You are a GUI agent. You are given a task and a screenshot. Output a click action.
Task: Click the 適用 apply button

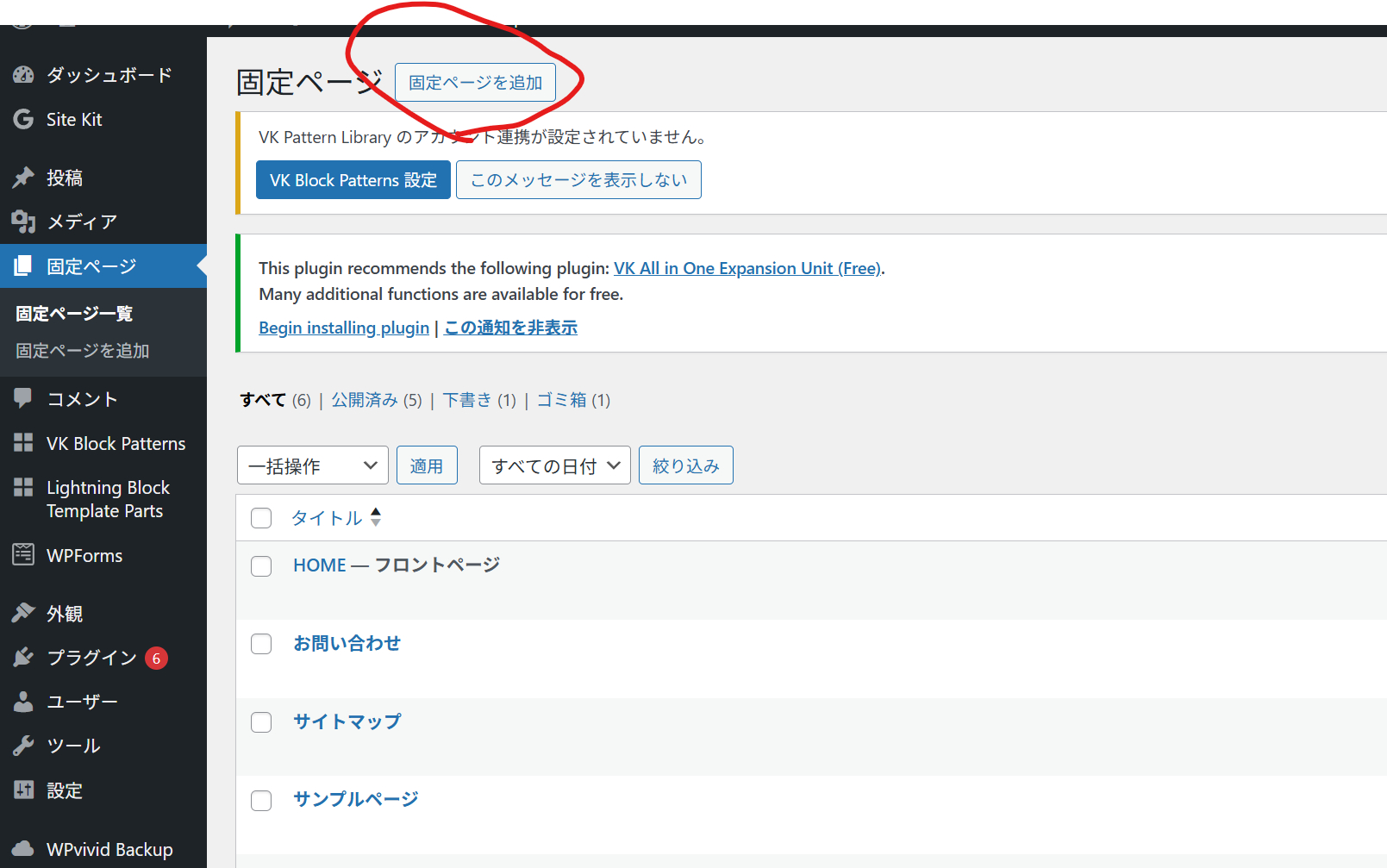427,465
